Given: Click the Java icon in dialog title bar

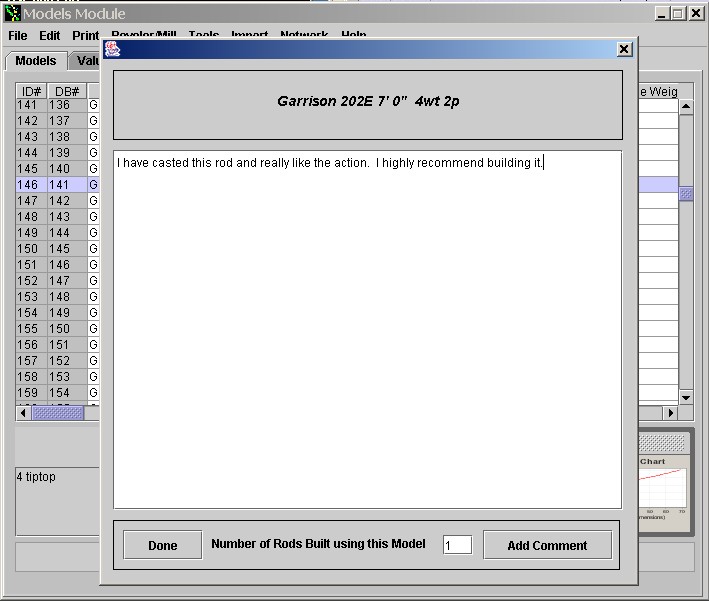Looking at the screenshot, I should [x=113, y=49].
